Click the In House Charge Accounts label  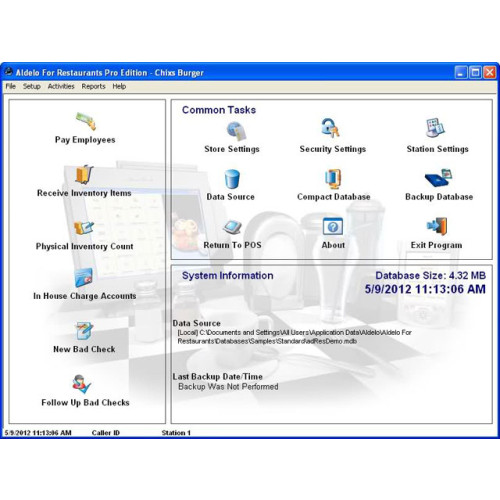pos(85,296)
